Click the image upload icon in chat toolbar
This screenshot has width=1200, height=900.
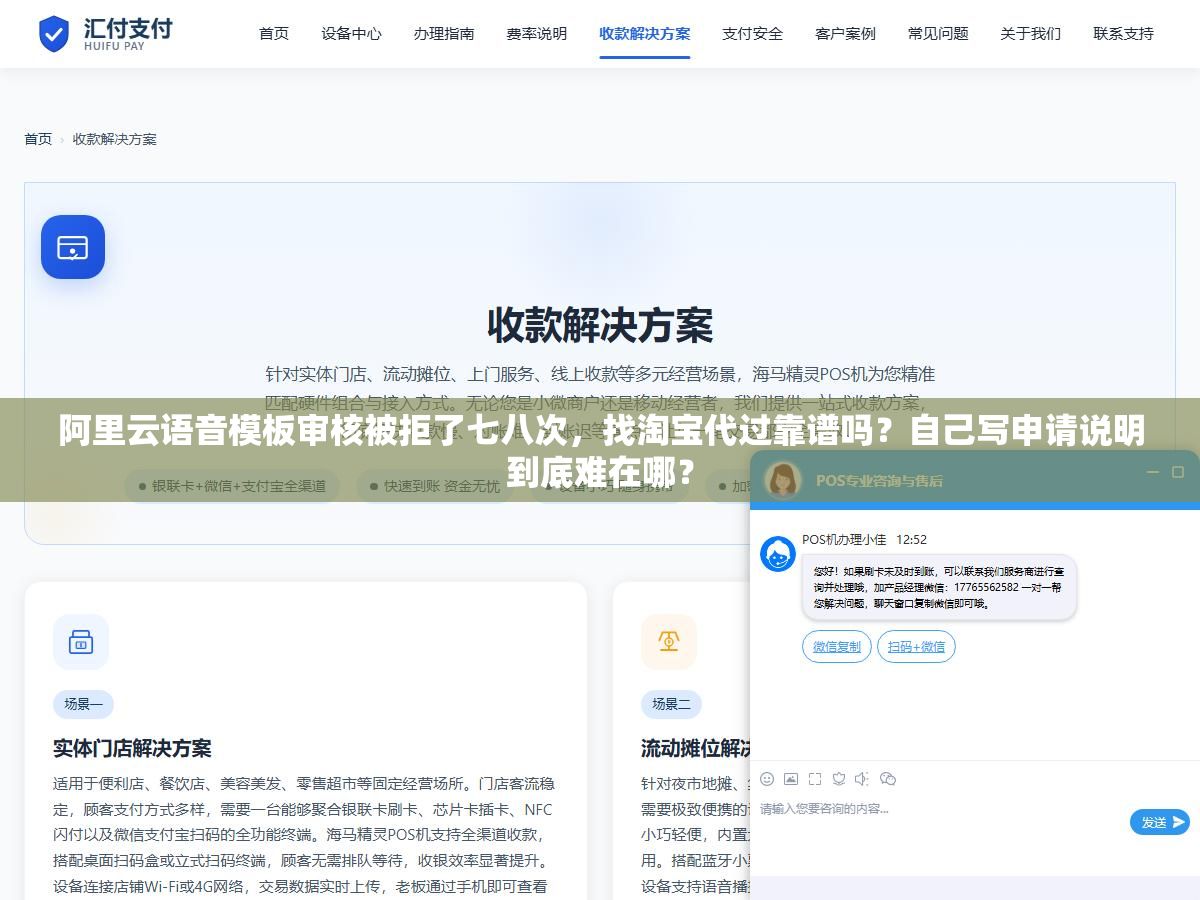pos(791,779)
